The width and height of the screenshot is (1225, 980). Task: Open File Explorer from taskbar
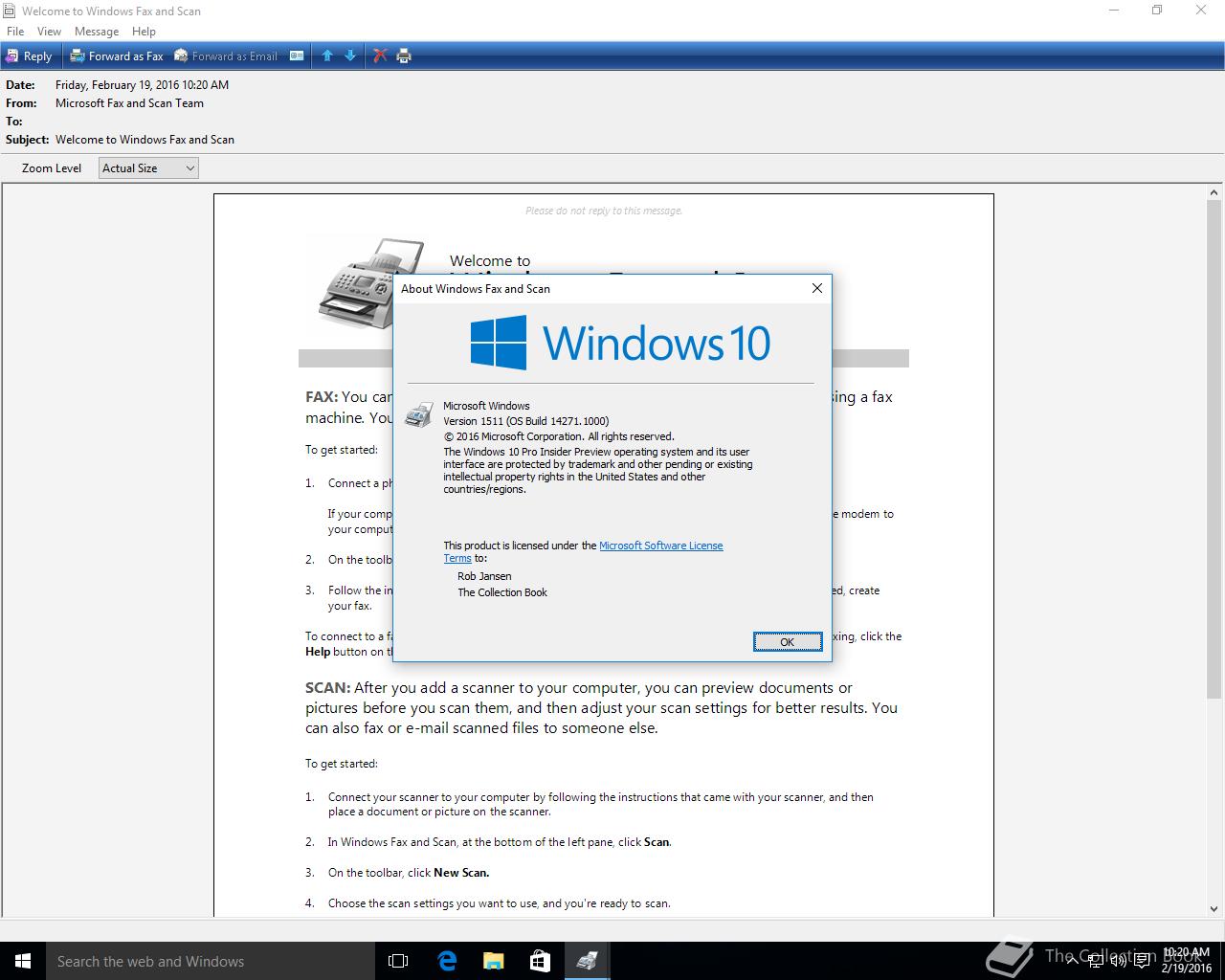(x=493, y=961)
